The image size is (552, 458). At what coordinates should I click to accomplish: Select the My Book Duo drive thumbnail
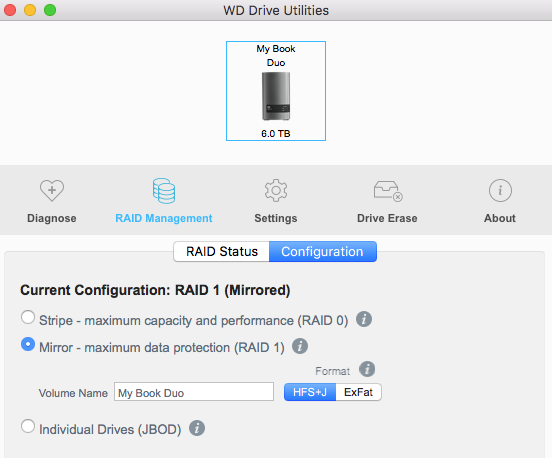[276, 91]
